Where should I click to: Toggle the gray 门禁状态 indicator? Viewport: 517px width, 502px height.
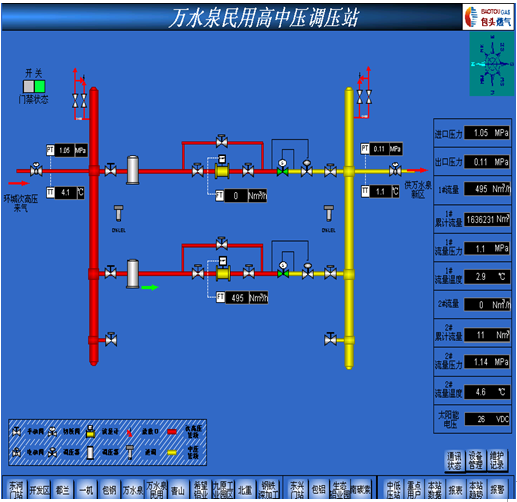(x=29, y=87)
